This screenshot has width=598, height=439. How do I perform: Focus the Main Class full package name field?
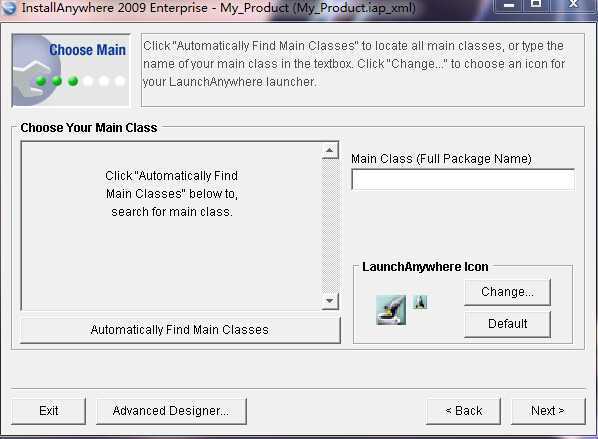click(x=463, y=180)
